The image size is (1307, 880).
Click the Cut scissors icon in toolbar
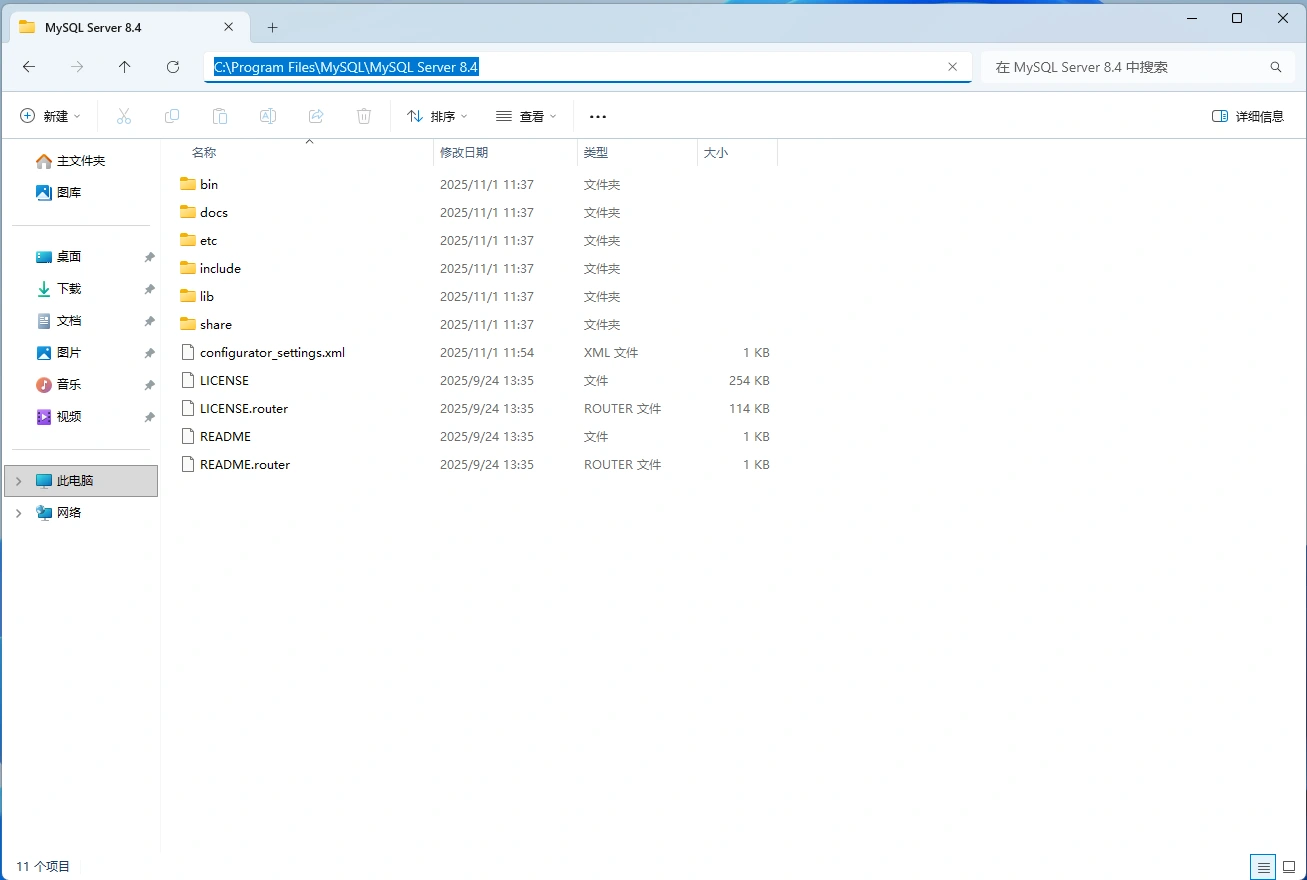click(124, 117)
